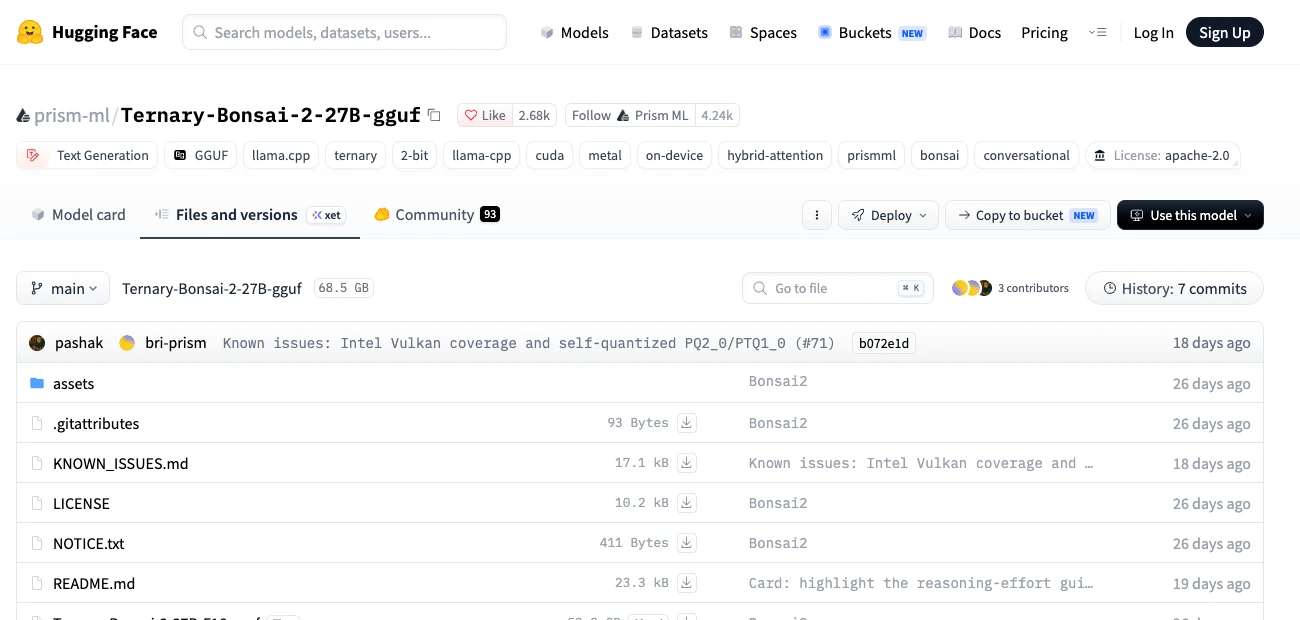The height and width of the screenshot is (620, 1300).
Task: Like the Ternary-Bonsai-2-27B-gguf model
Action: pyautogui.click(x=485, y=115)
